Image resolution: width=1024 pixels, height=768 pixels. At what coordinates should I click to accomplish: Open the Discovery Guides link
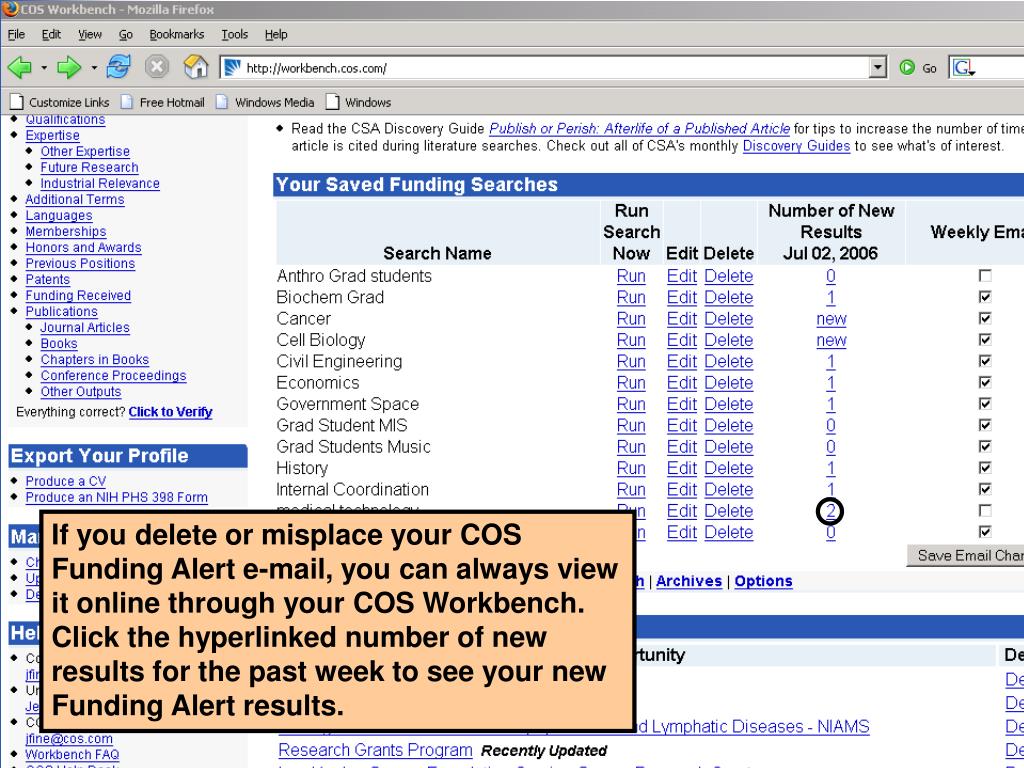[x=796, y=146]
